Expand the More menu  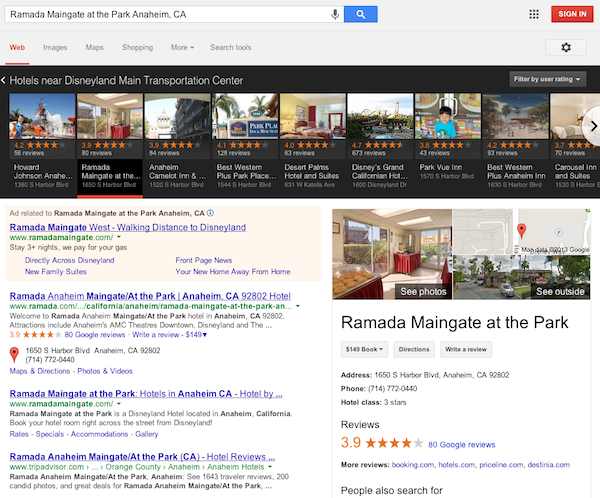point(182,47)
